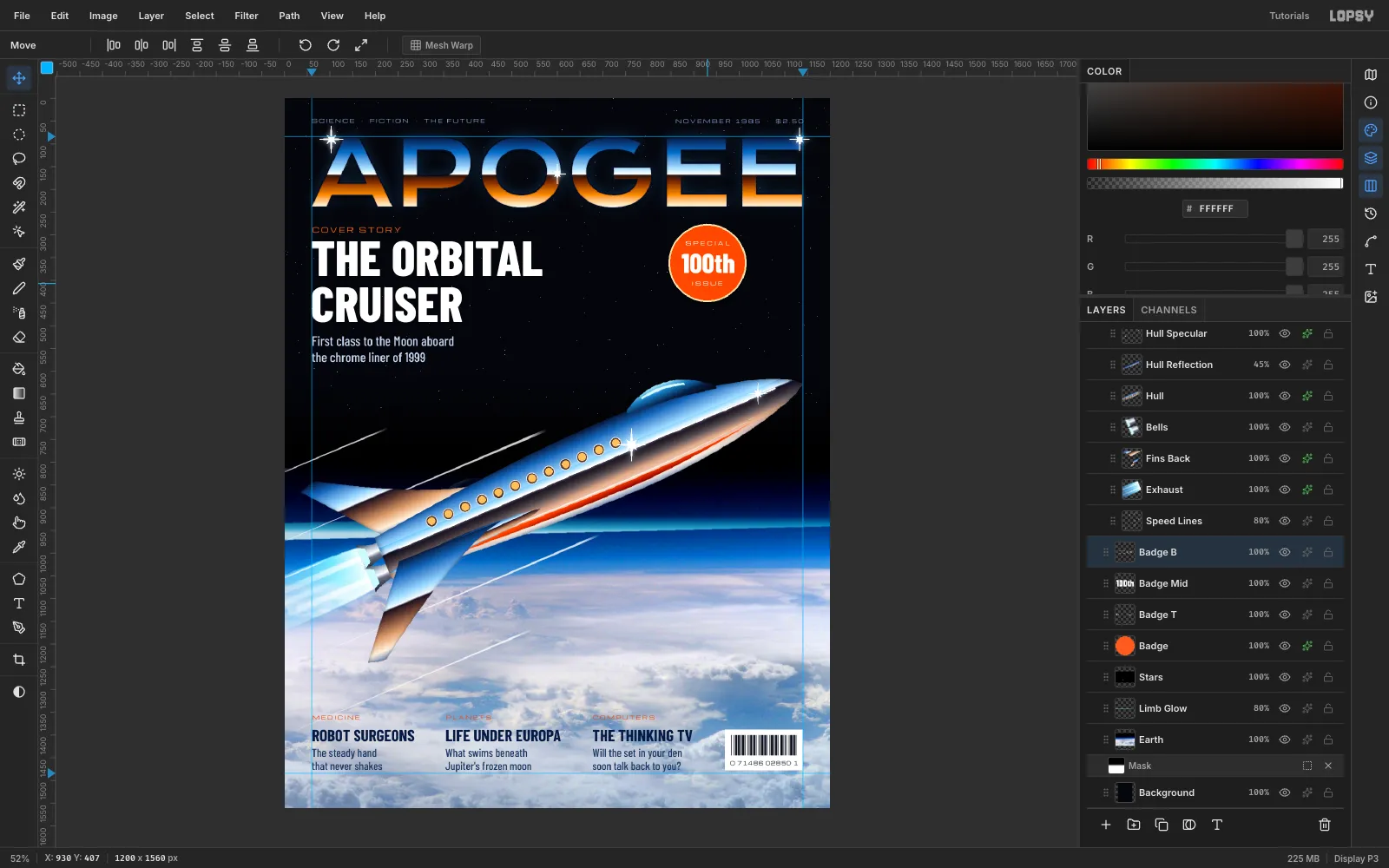Hide the Hull Specular layer
This screenshot has width=1389, height=868.
pyautogui.click(x=1285, y=333)
